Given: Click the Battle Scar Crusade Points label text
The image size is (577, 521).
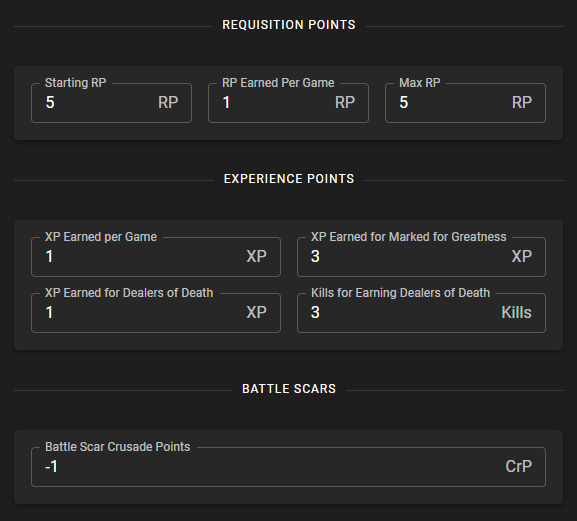Looking at the screenshot, I should [x=117, y=447].
